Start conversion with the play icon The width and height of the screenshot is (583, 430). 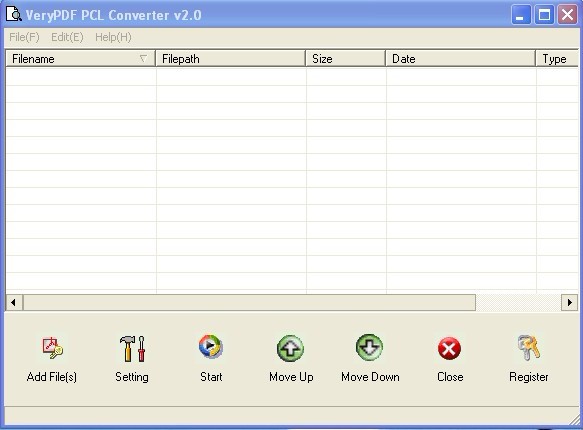coord(211,347)
